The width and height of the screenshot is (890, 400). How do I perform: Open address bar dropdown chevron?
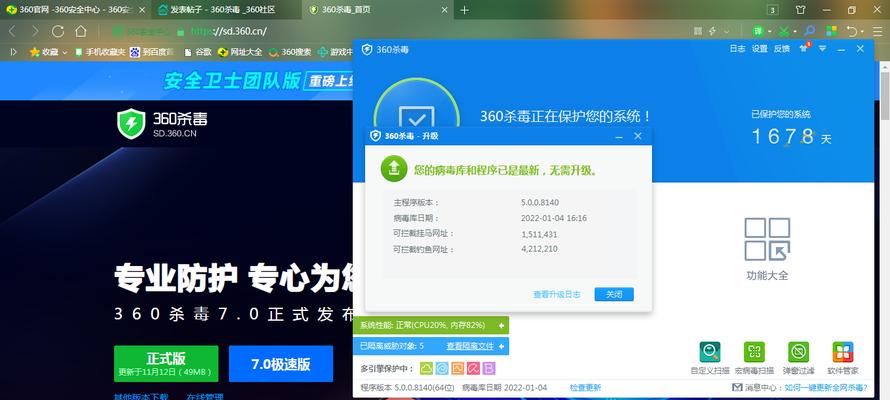pos(727,32)
